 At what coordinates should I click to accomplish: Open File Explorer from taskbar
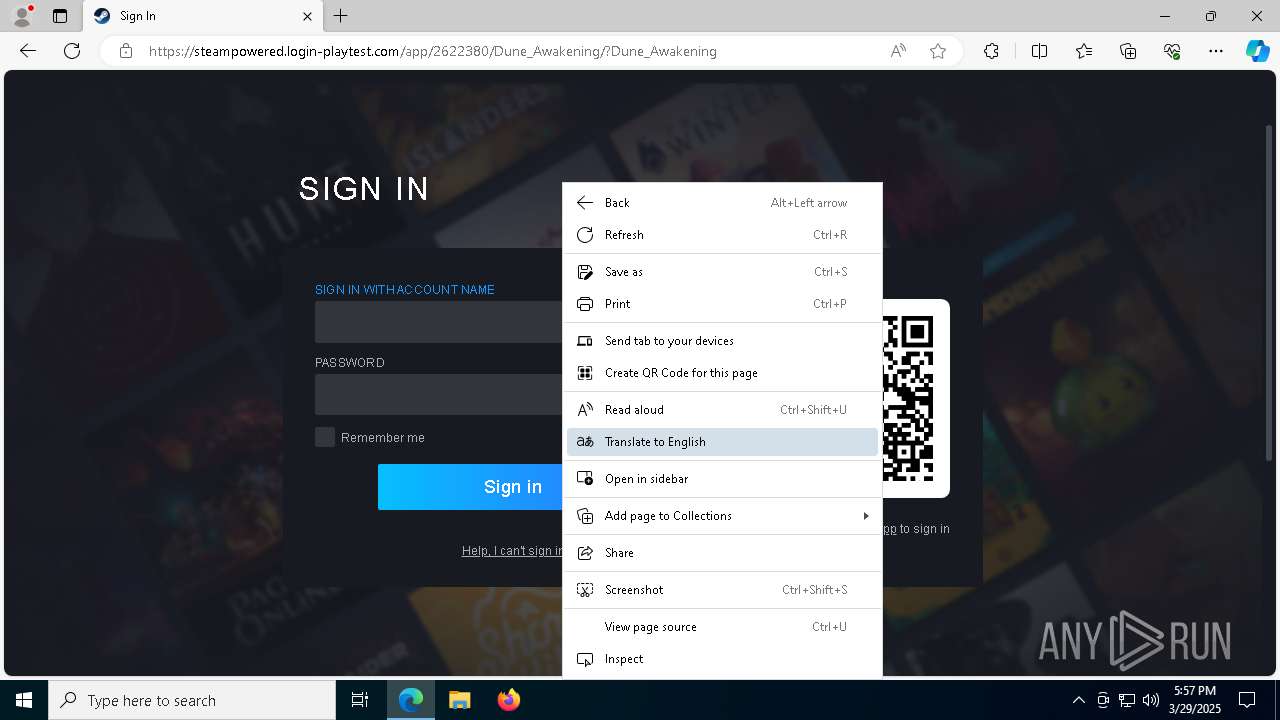pos(459,700)
